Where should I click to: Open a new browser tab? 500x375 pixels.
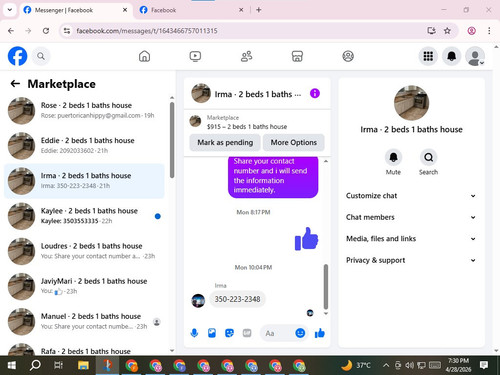(259, 10)
